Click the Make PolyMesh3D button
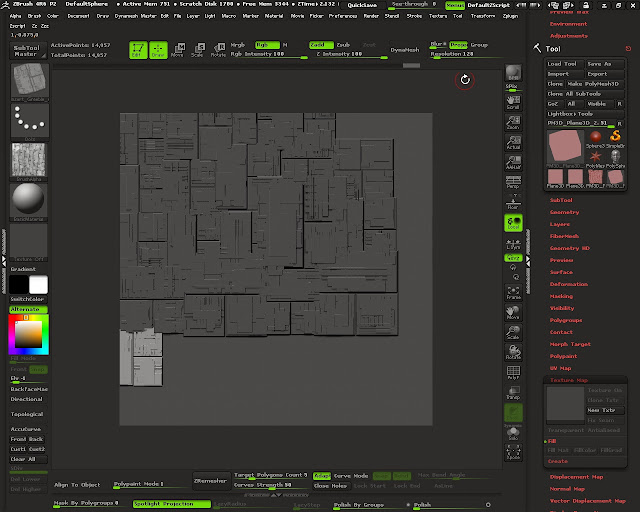 (x=595, y=84)
